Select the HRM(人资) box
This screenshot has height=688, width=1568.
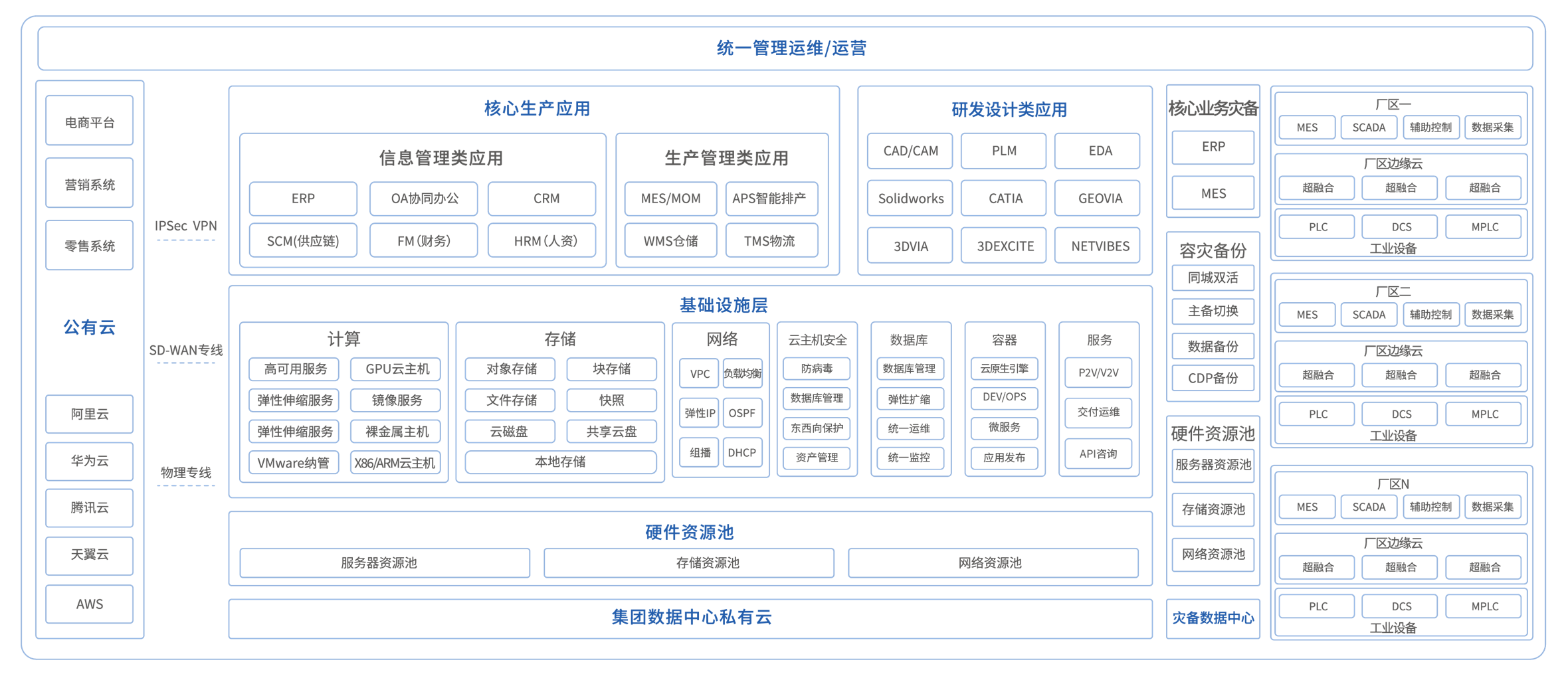click(541, 240)
